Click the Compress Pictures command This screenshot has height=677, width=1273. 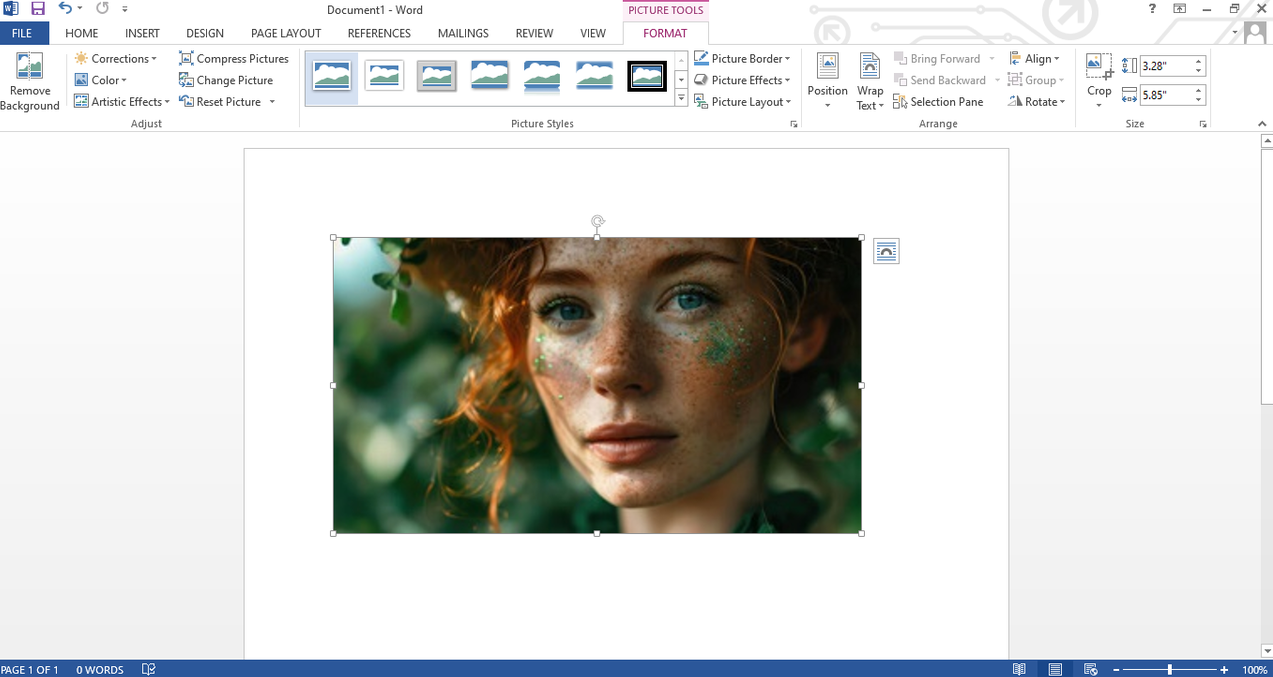coord(234,59)
